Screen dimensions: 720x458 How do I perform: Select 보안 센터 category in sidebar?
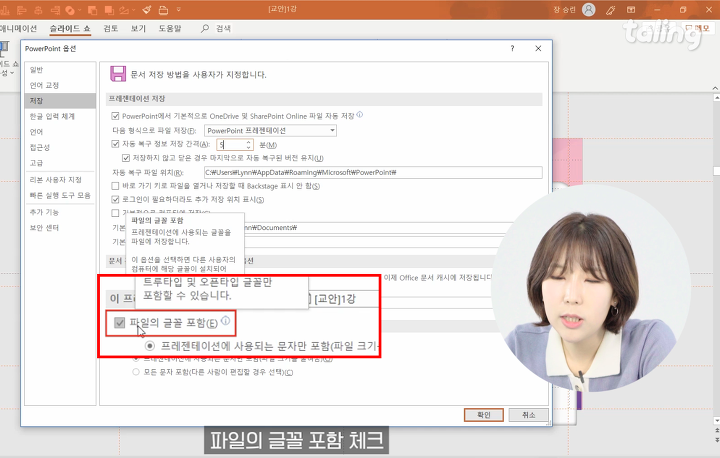click(x=60, y=227)
